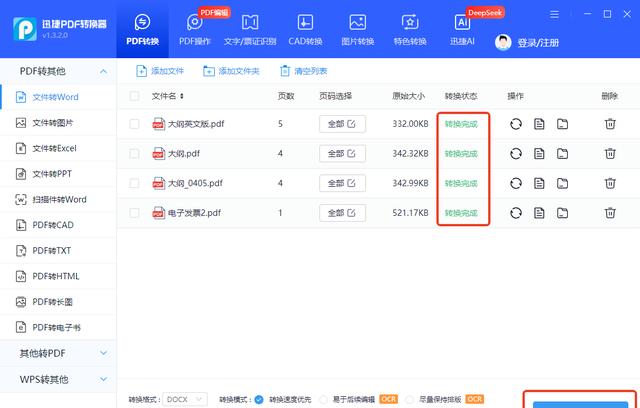Reconvert 大纲.pdf with refresh icon
This screenshot has width=640, height=408.
tap(516, 153)
